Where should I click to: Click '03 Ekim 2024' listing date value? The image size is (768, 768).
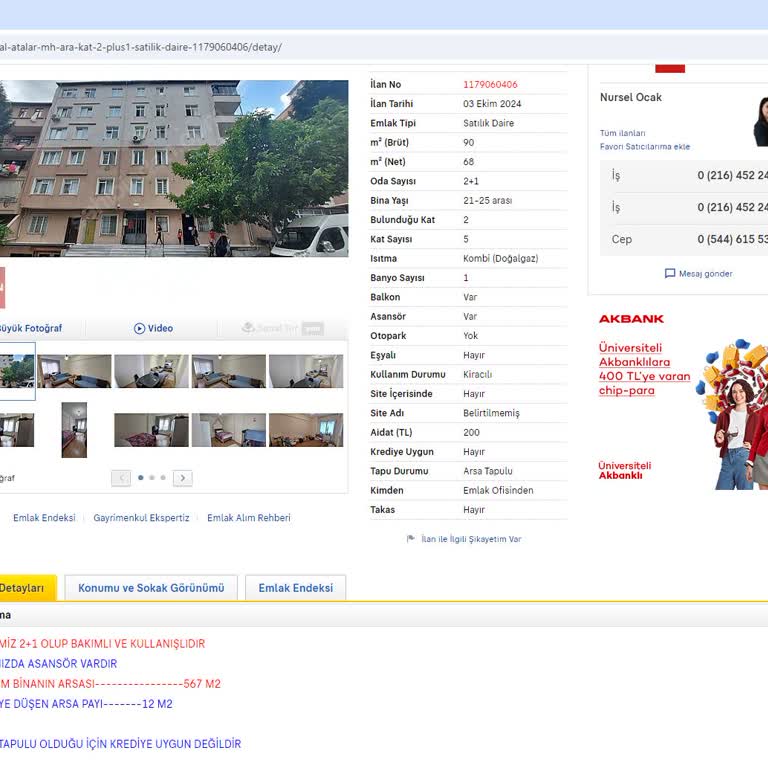point(492,104)
